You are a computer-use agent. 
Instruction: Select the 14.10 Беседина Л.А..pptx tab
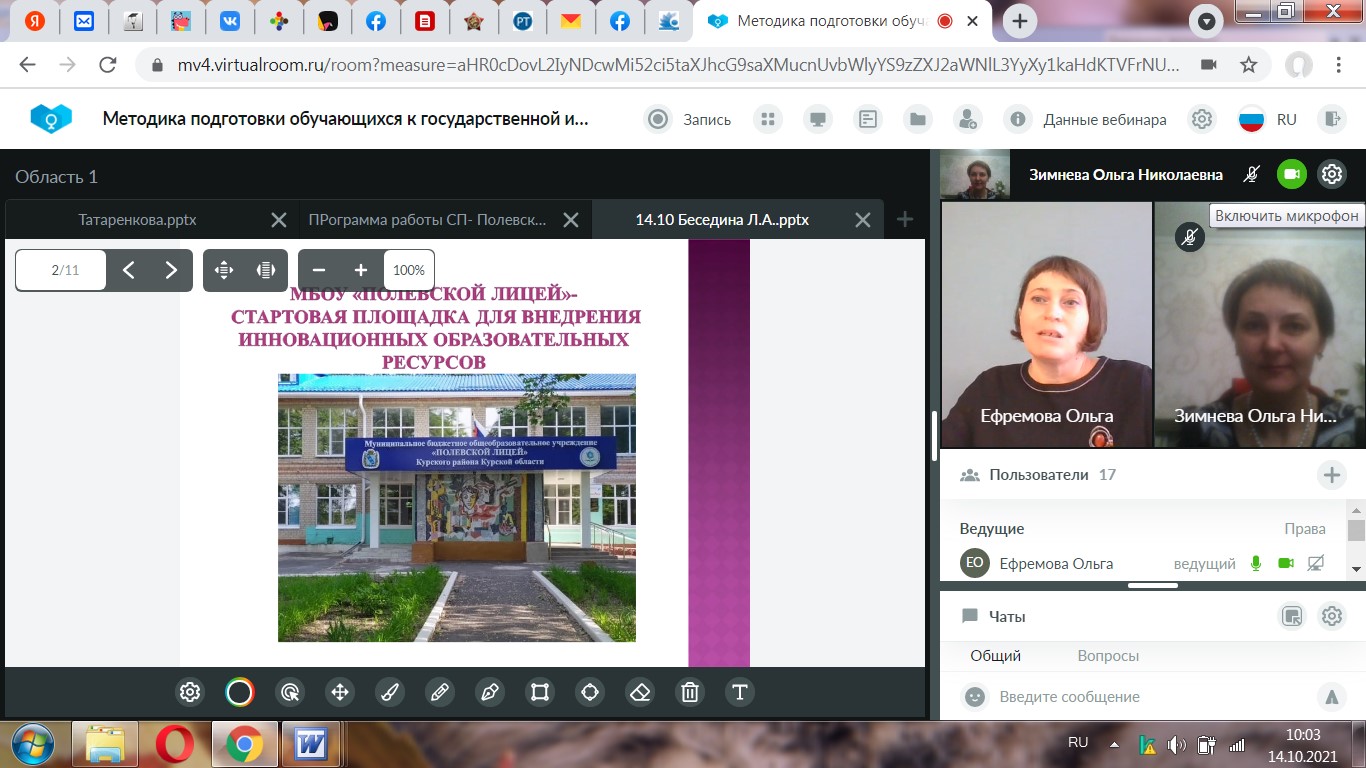point(722,220)
